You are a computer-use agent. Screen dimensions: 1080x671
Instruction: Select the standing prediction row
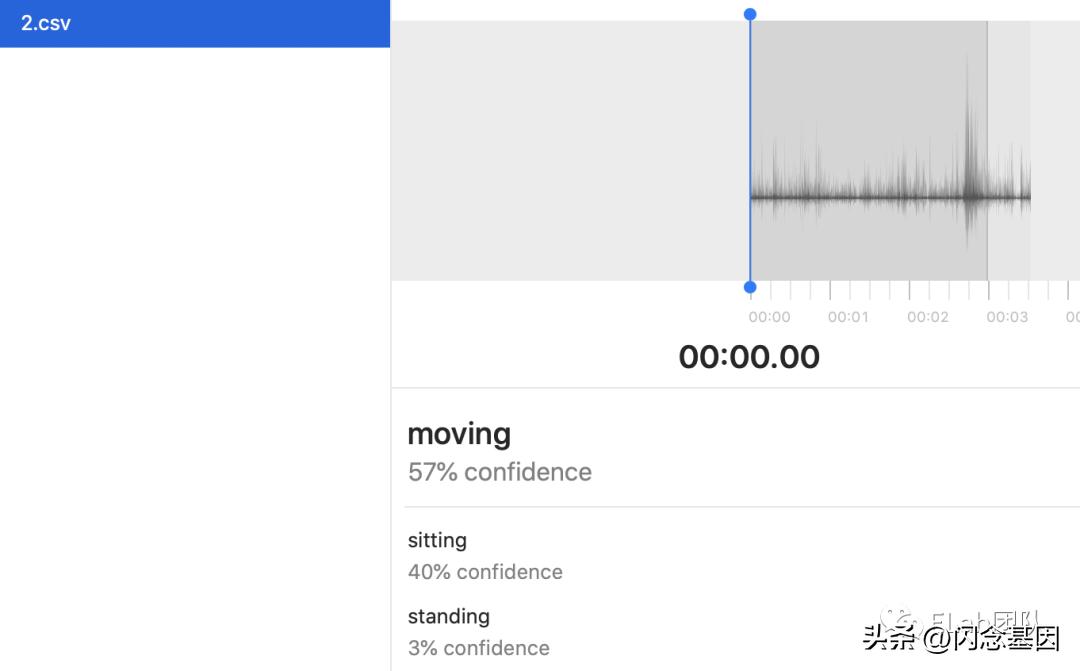pos(448,616)
